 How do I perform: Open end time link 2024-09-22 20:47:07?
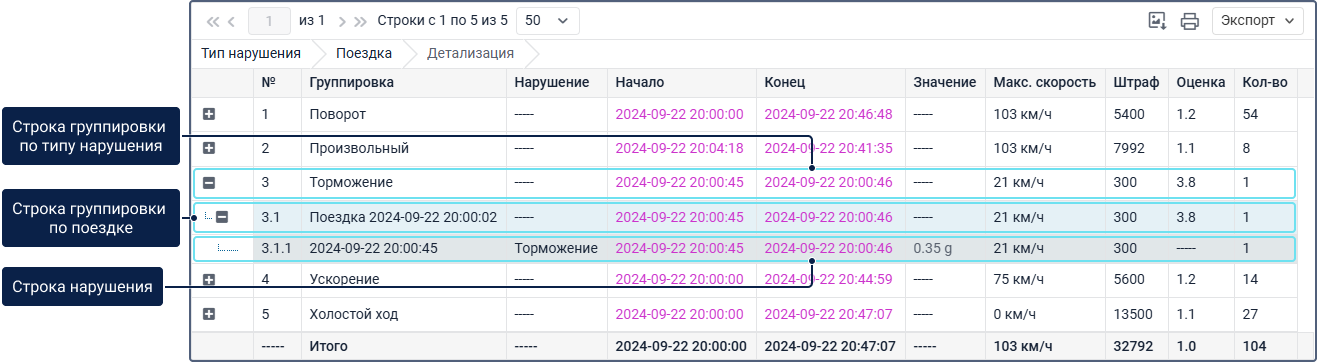coord(828,314)
